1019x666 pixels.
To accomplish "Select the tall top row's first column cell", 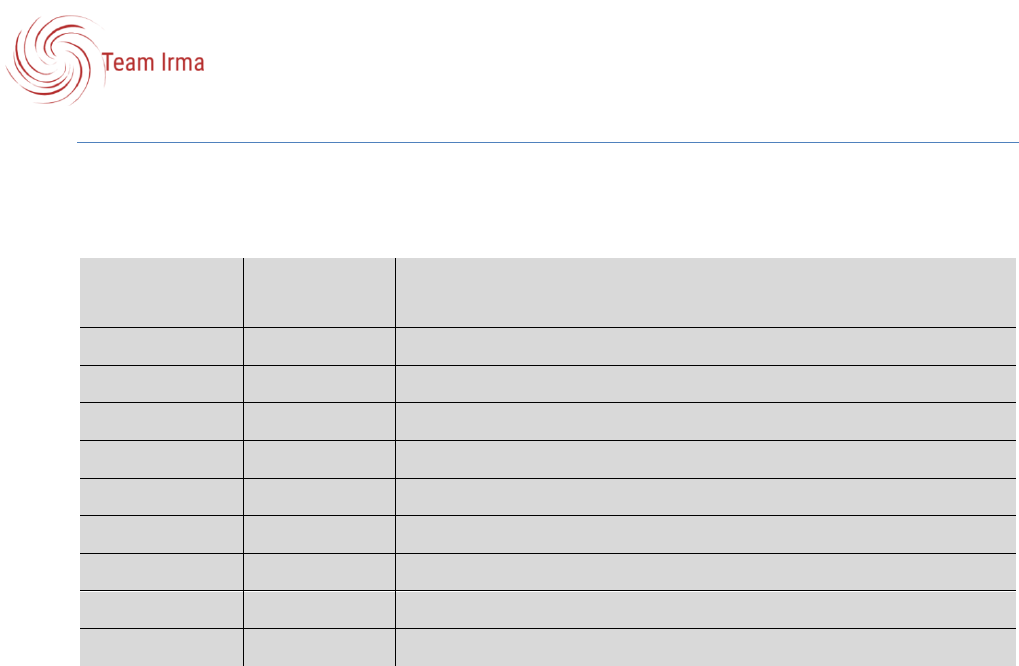I will [160, 292].
